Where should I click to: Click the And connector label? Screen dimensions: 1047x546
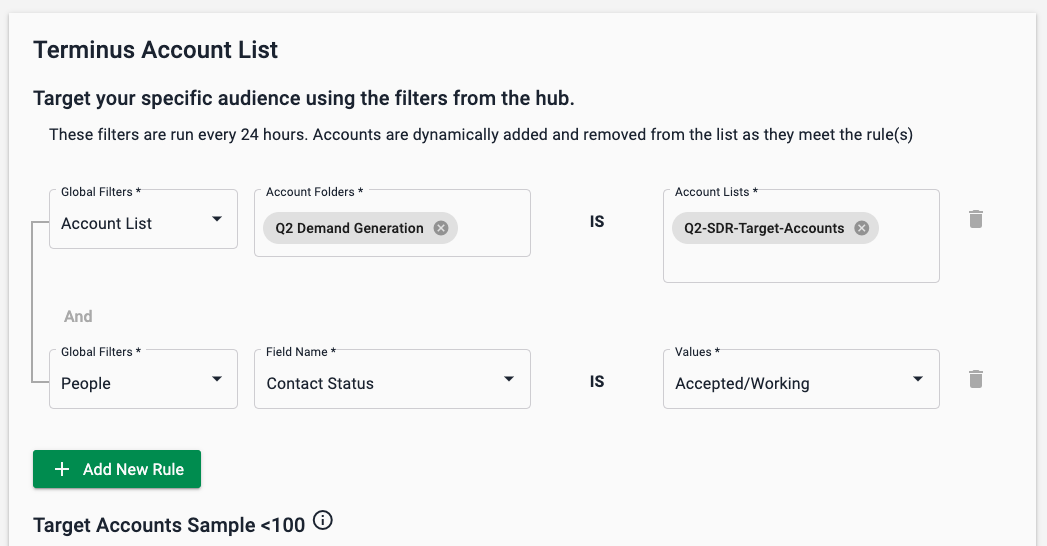point(78,316)
